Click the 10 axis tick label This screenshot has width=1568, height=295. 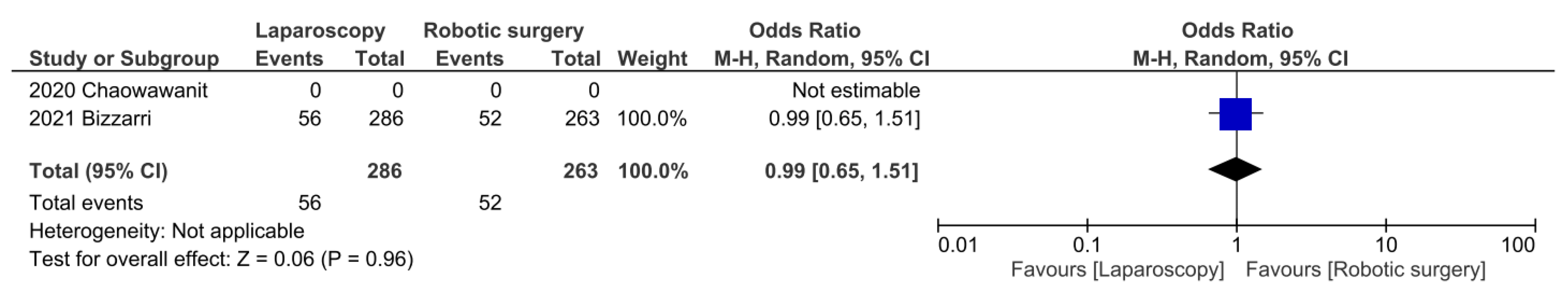pos(1386,246)
